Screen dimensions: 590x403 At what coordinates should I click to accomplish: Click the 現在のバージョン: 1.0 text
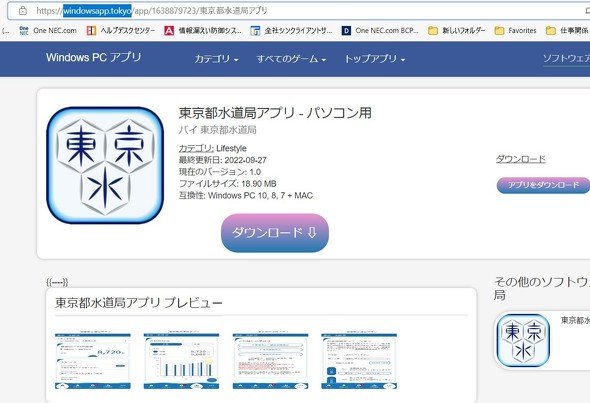pos(220,172)
